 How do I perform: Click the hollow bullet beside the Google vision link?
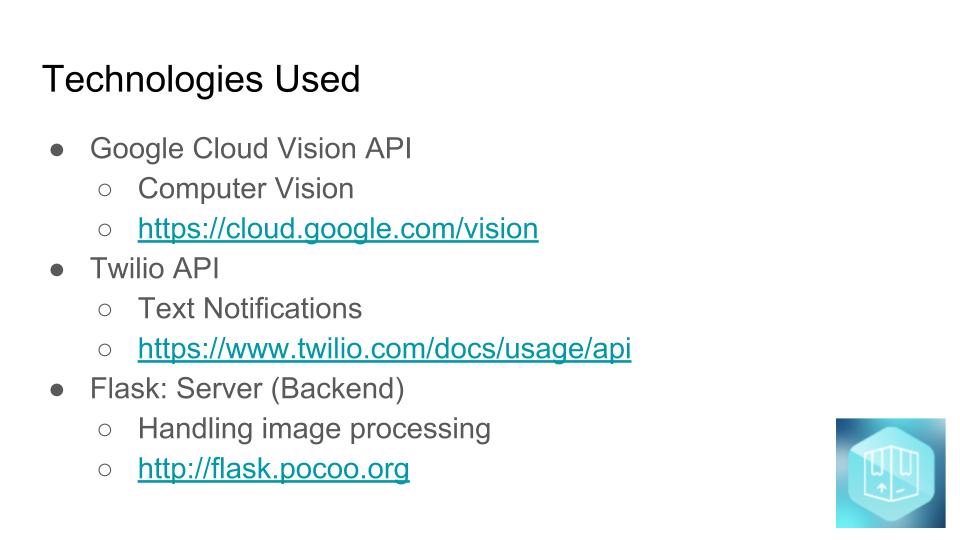(x=106, y=230)
